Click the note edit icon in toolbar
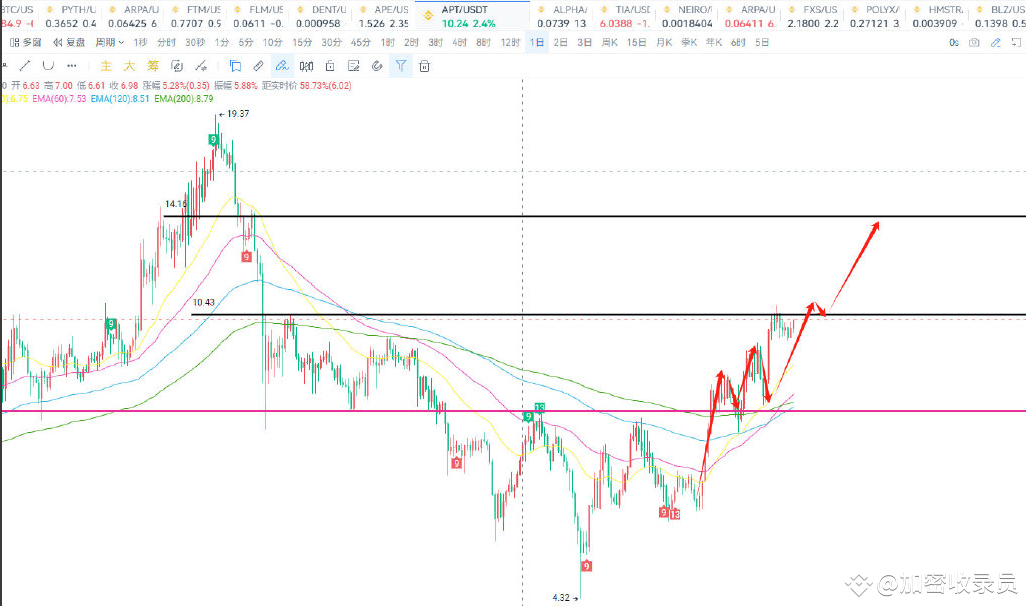 pos(353,65)
